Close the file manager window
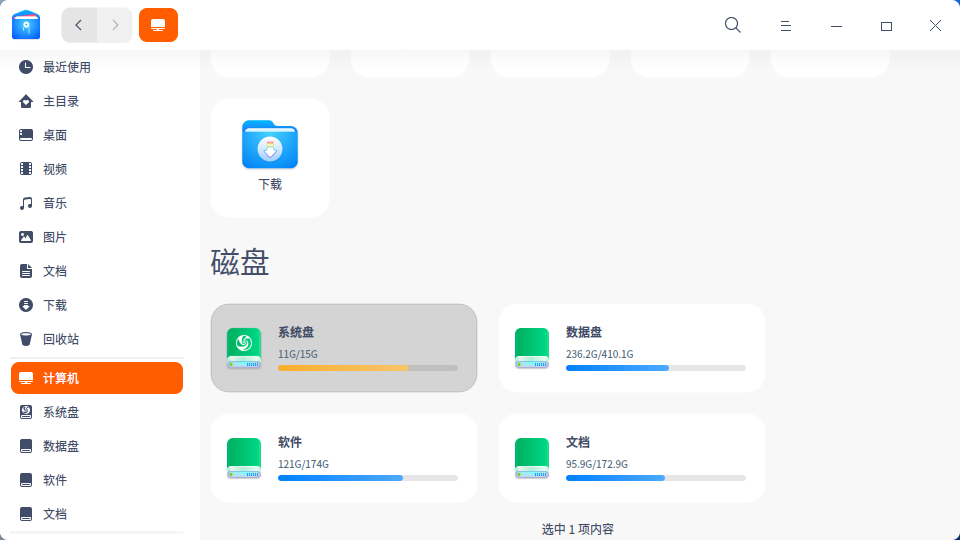This screenshot has width=960, height=540. [935, 25]
